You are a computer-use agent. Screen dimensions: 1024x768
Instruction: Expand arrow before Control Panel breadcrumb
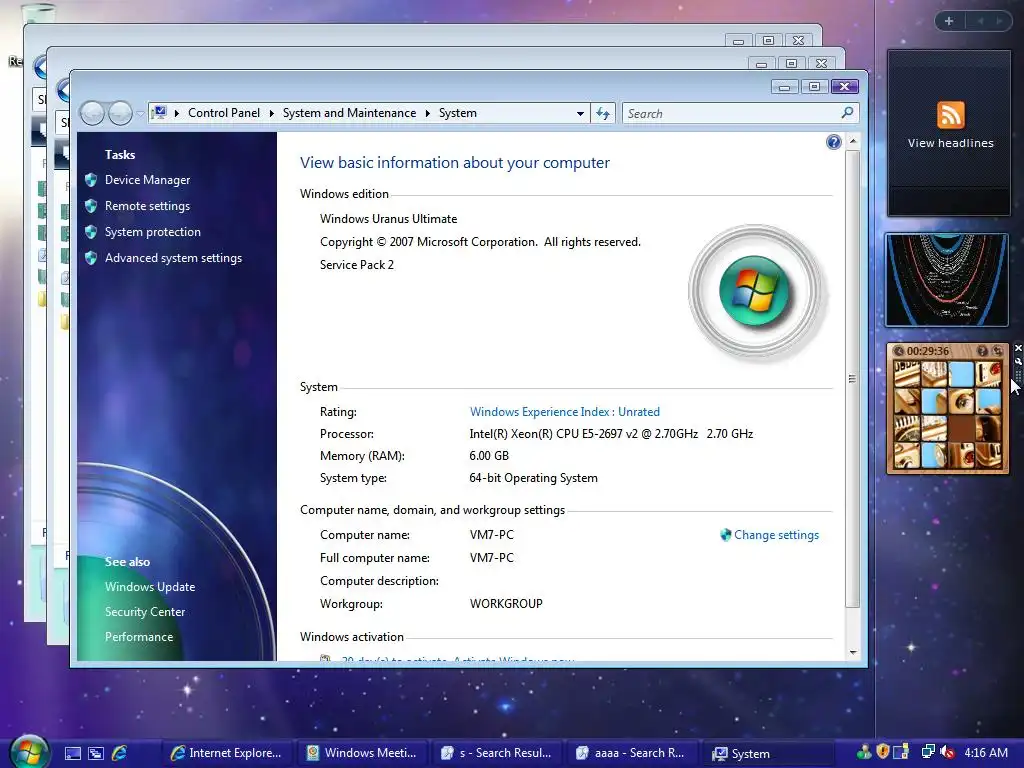176,114
